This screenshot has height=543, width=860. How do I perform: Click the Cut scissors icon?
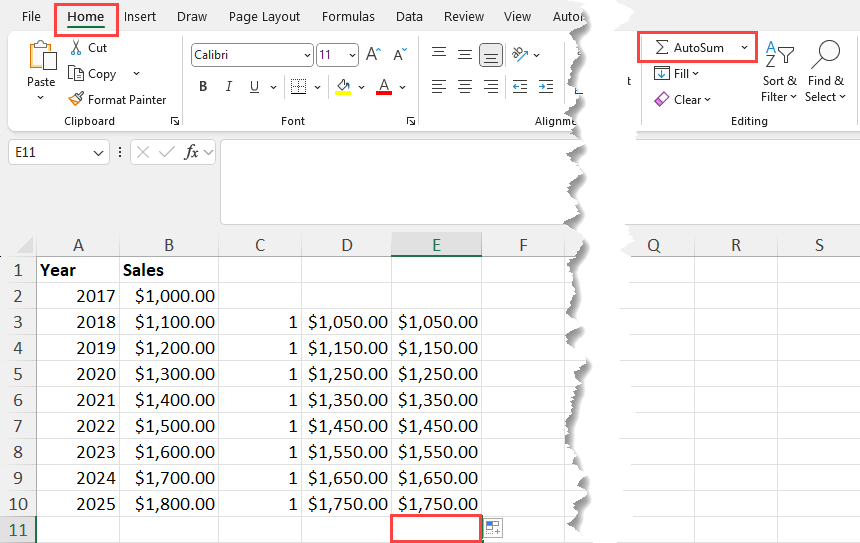[76, 48]
